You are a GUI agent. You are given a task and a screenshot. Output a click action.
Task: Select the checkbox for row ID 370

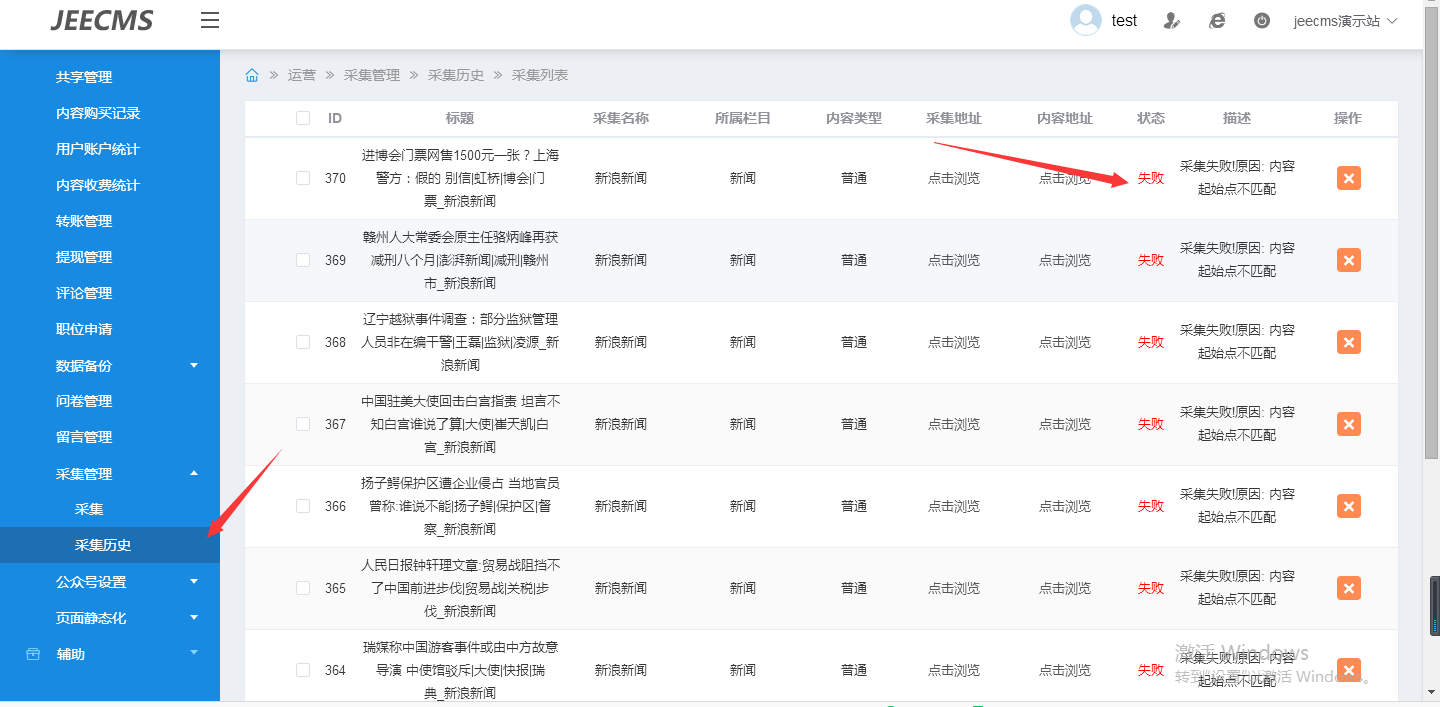pyautogui.click(x=303, y=178)
